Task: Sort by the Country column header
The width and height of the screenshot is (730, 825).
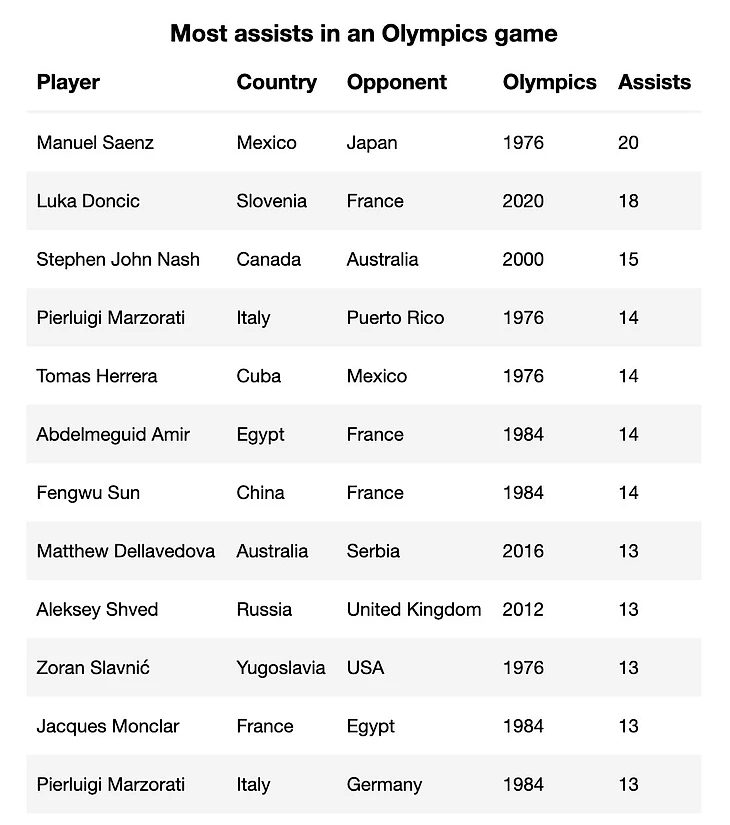Action: (276, 82)
